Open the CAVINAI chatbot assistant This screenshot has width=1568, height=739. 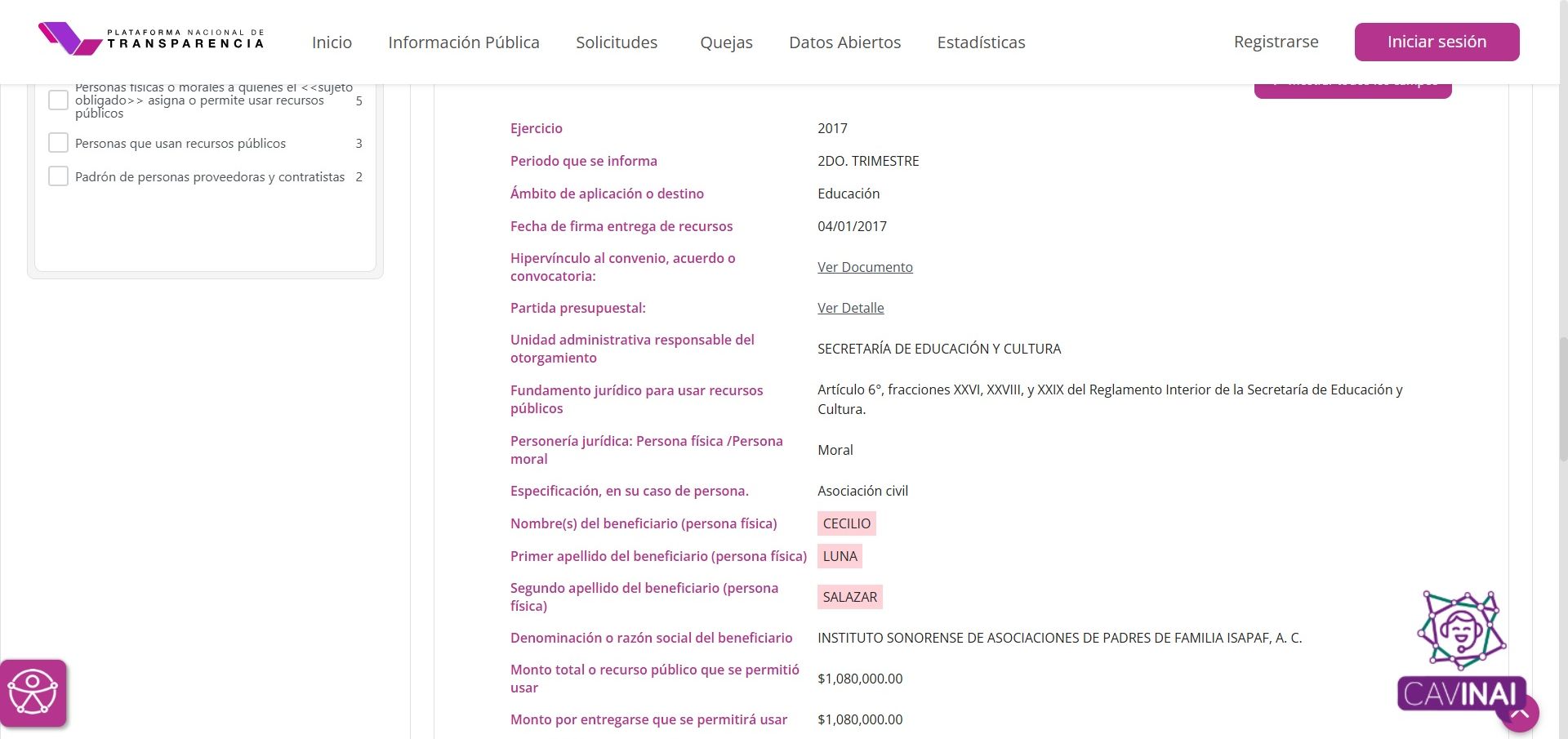tap(1460, 645)
